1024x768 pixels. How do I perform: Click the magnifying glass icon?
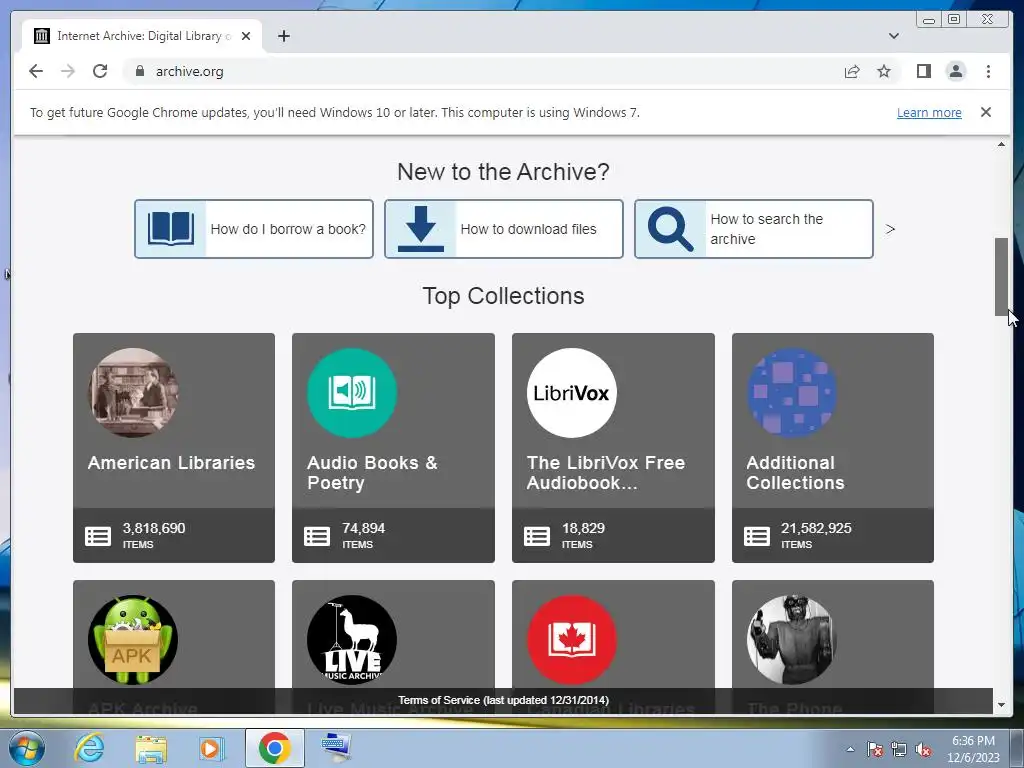[670, 229]
